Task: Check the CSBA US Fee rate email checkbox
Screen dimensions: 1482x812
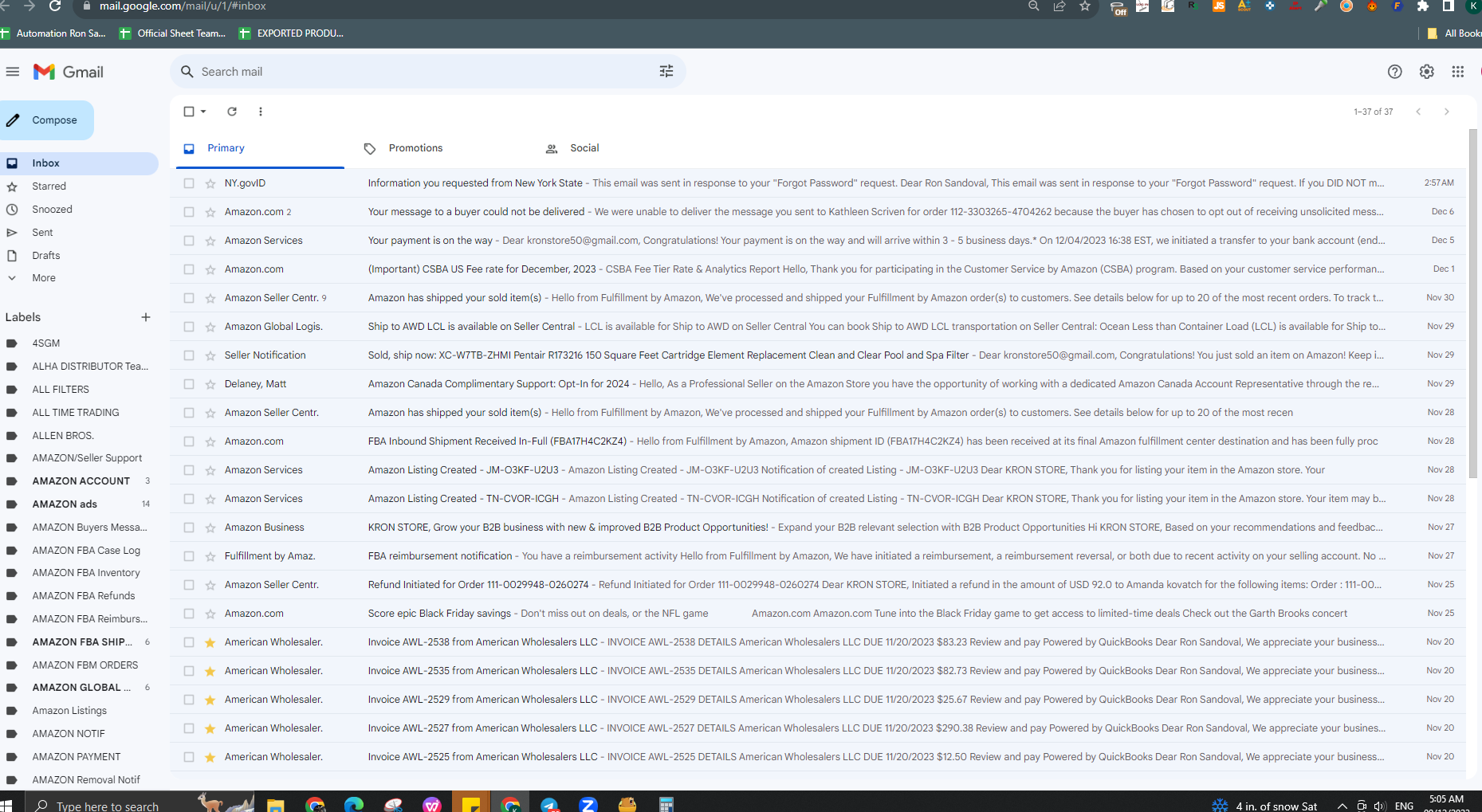Action: pos(189,269)
